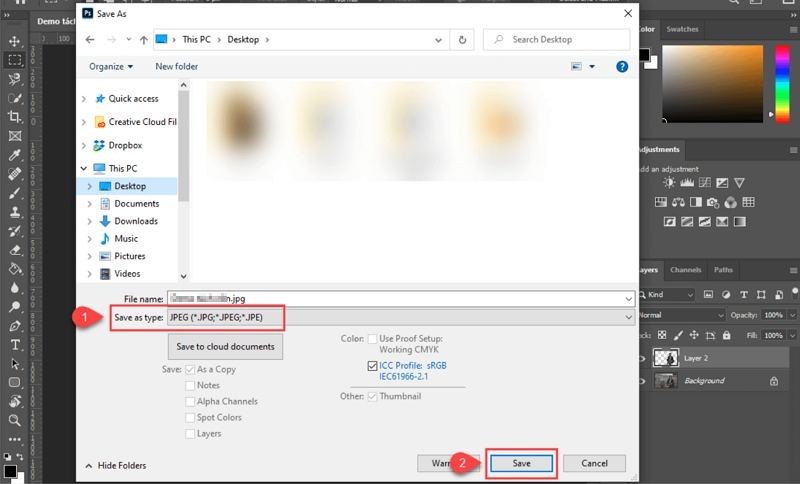
Task: Click the Save button
Action: [x=521, y=463]
